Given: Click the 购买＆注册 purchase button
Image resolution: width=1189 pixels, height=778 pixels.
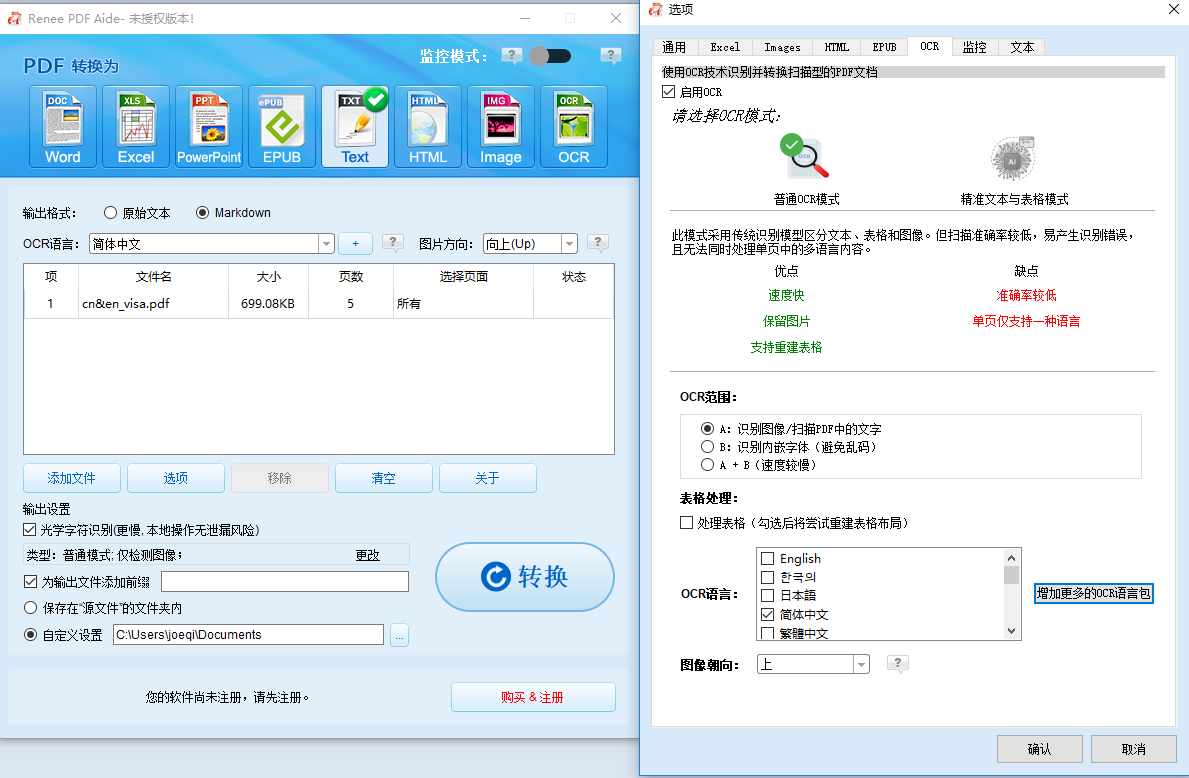Looking at the screenshot, I should [x=533, y=697].
